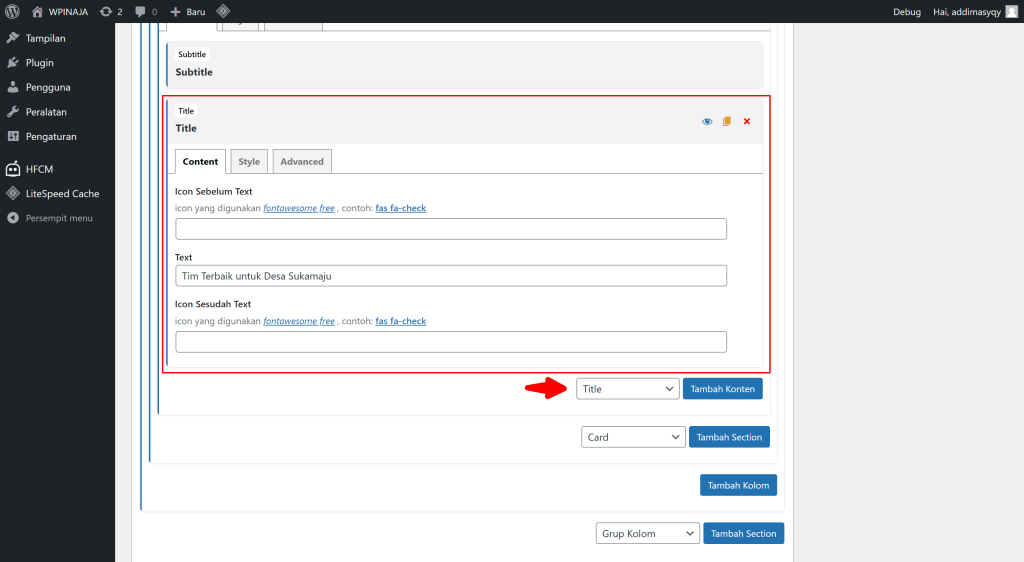Viewport: 1024px width, 562px height.
Task: Click the Tambah Konten button
Action: 722,389
